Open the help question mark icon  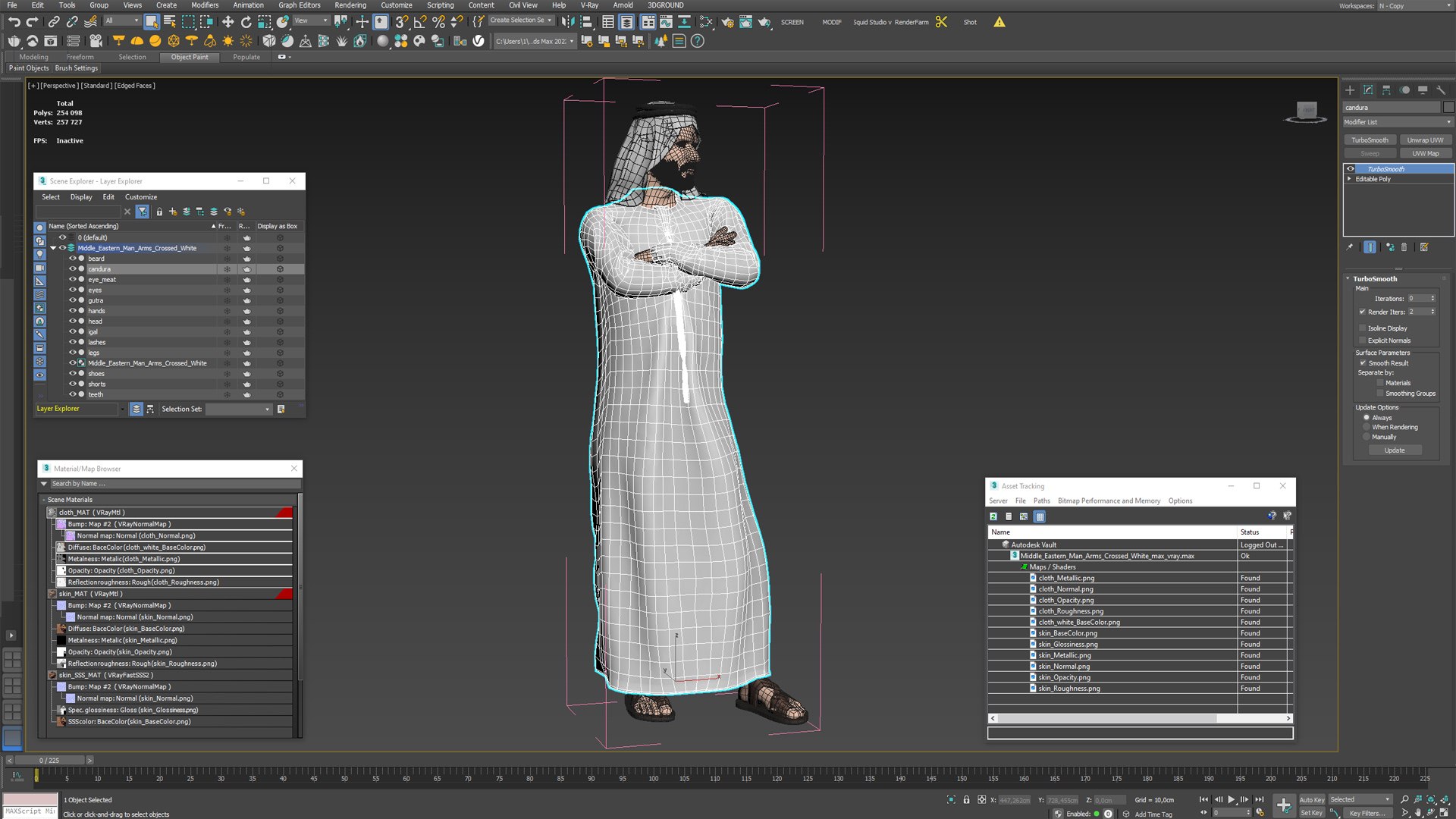tap(698, 41)
